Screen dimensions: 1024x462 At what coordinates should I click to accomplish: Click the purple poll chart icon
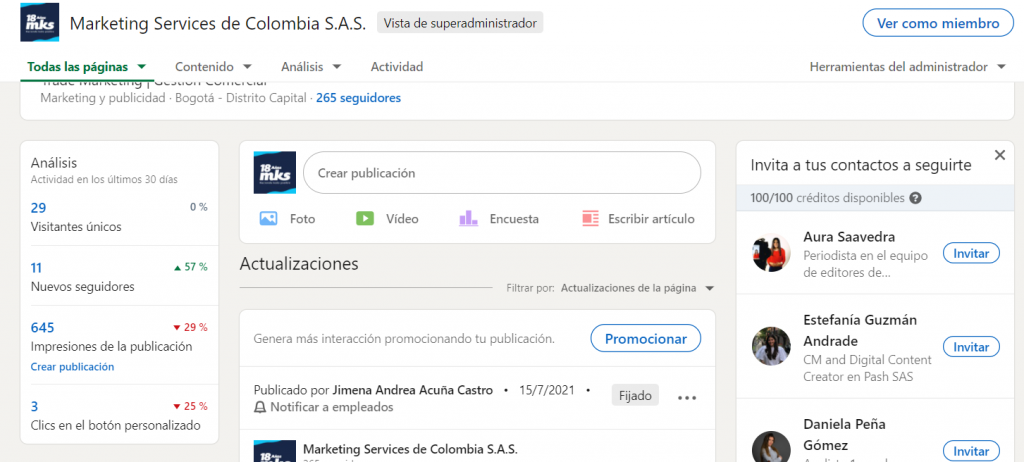468,218
